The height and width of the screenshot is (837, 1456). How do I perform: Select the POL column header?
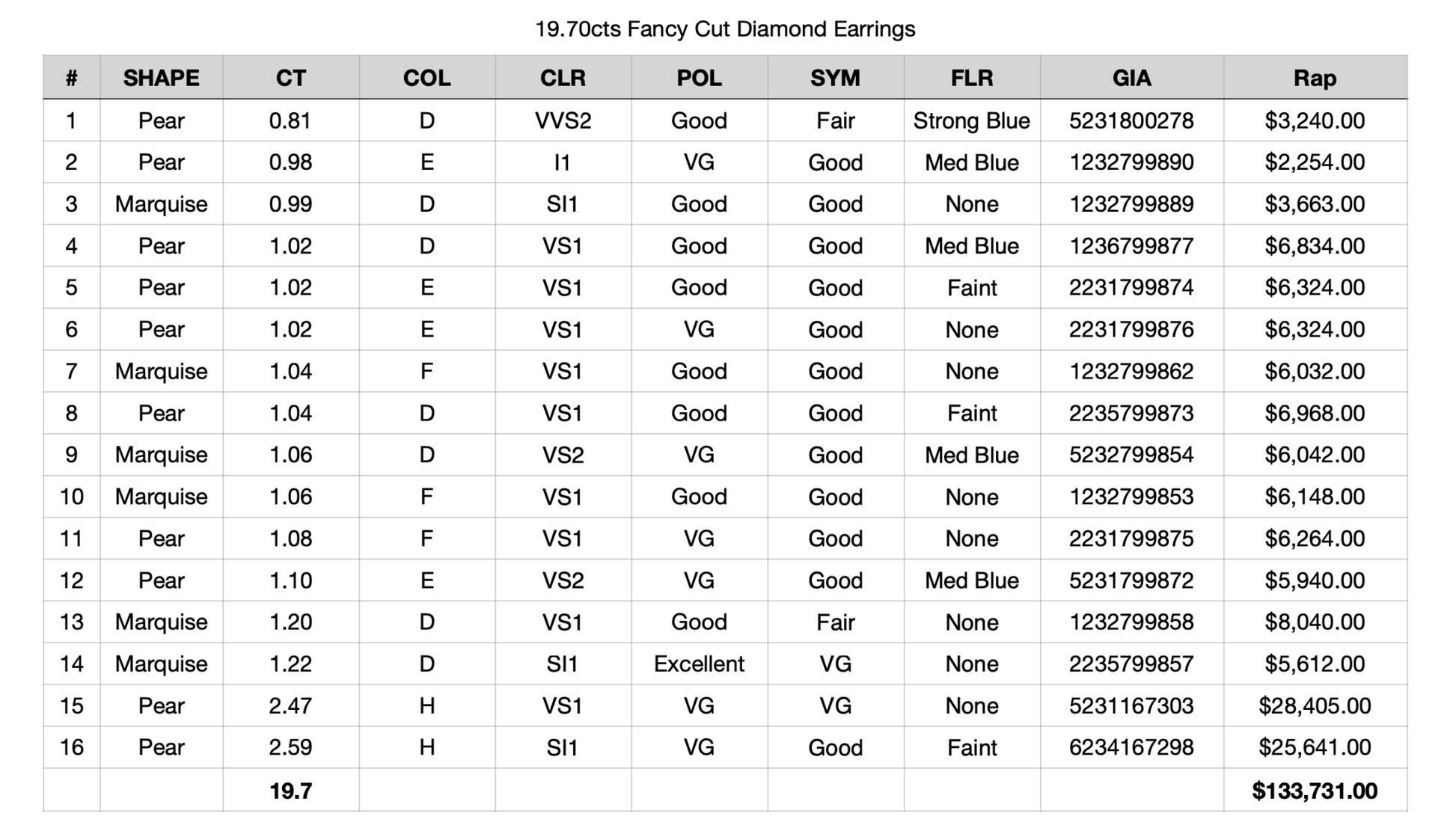[x=699, y=78]
